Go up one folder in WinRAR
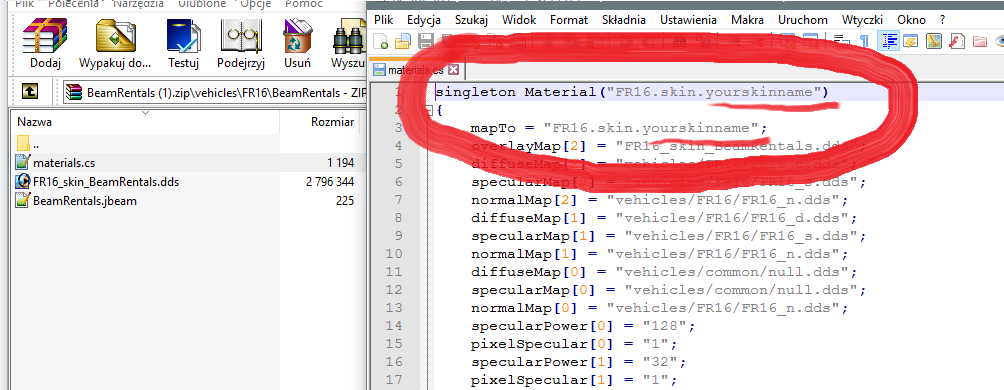Image resolution: width=1004 pixels, height=390 pixels. point(30,91)
